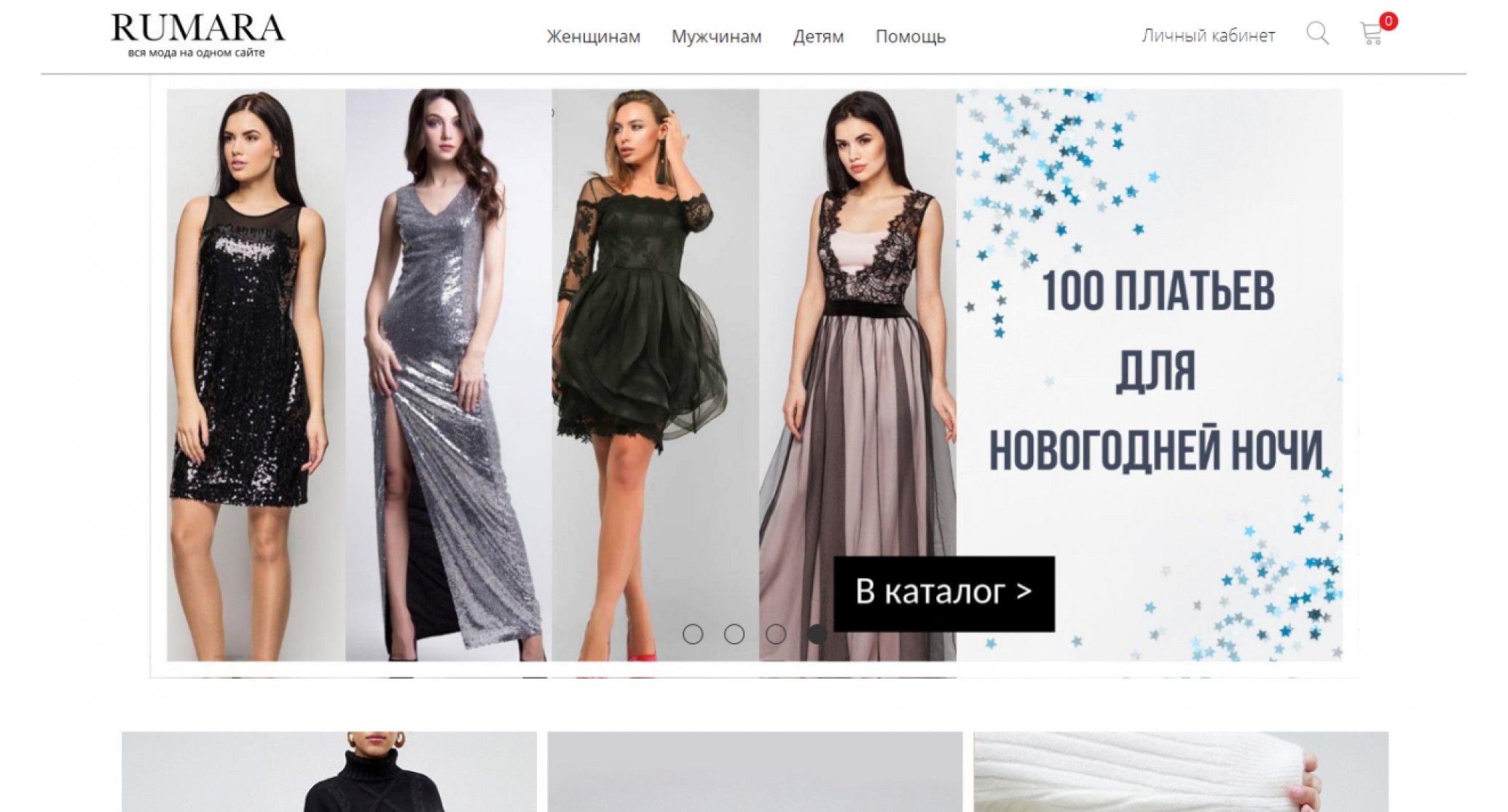
Task: Select the first carousel slide dot
Action: pos(693,634)
